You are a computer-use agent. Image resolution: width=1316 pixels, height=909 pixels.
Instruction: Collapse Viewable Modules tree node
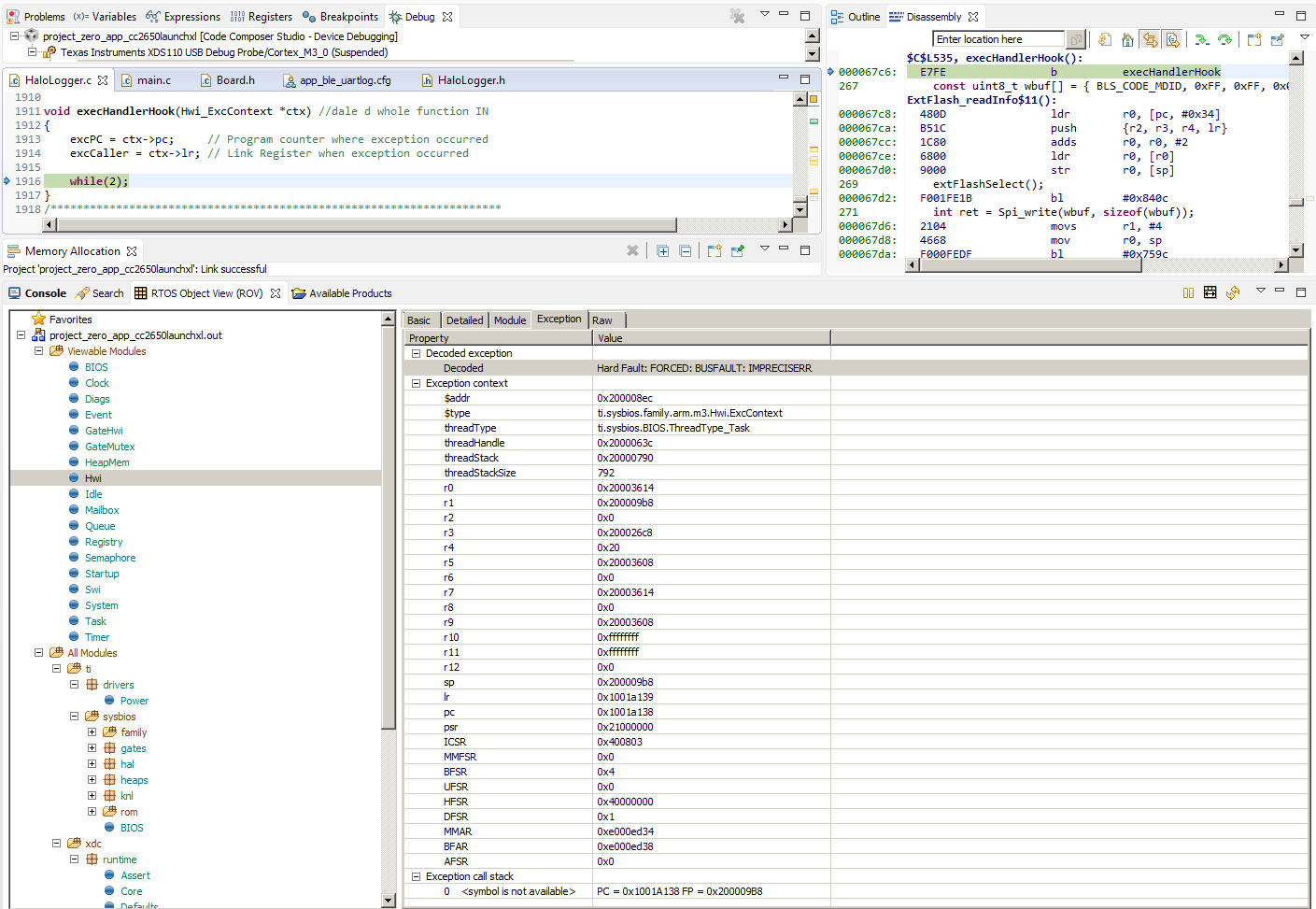coord(38,351)
